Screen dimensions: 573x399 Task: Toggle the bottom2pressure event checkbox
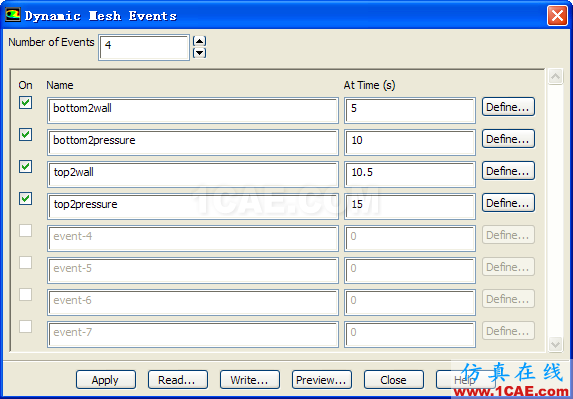[26, 134]
